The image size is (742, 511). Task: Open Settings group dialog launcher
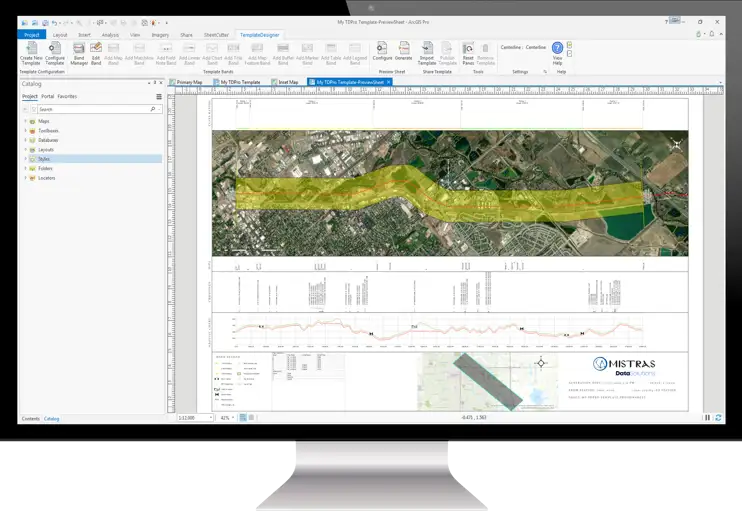click(x=545, y=72)
